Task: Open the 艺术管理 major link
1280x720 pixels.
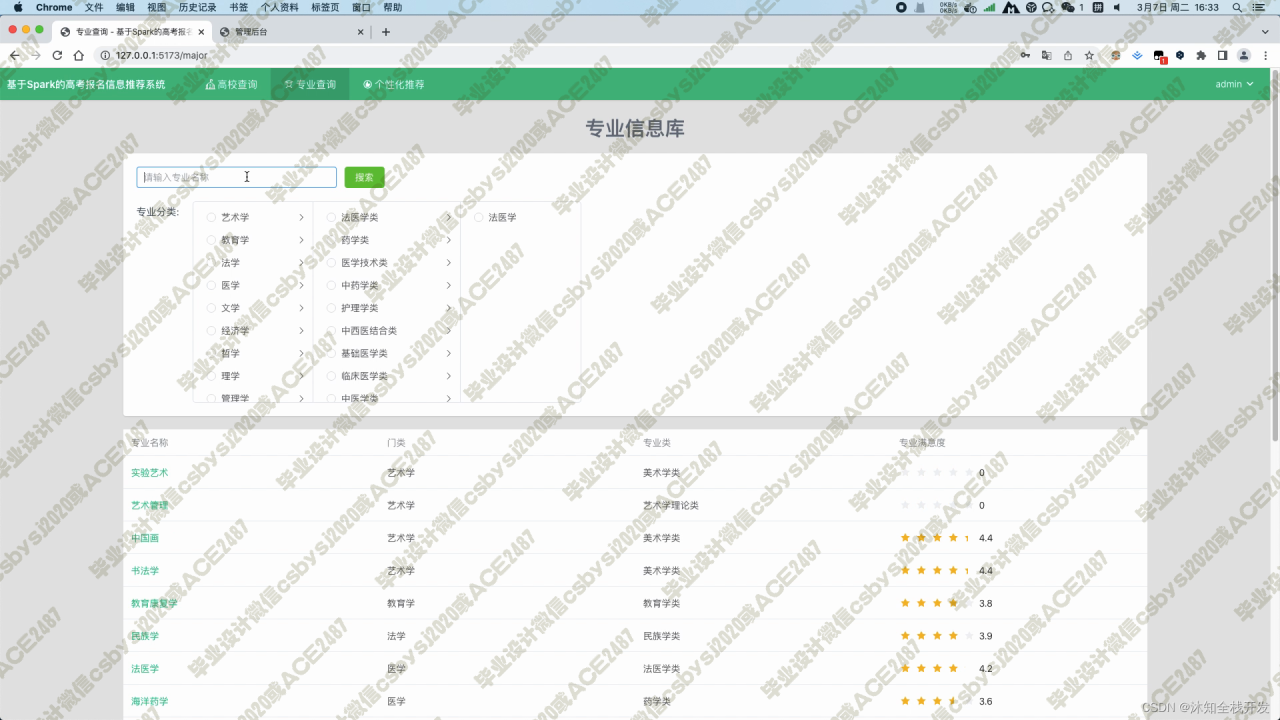Action: 149,505
